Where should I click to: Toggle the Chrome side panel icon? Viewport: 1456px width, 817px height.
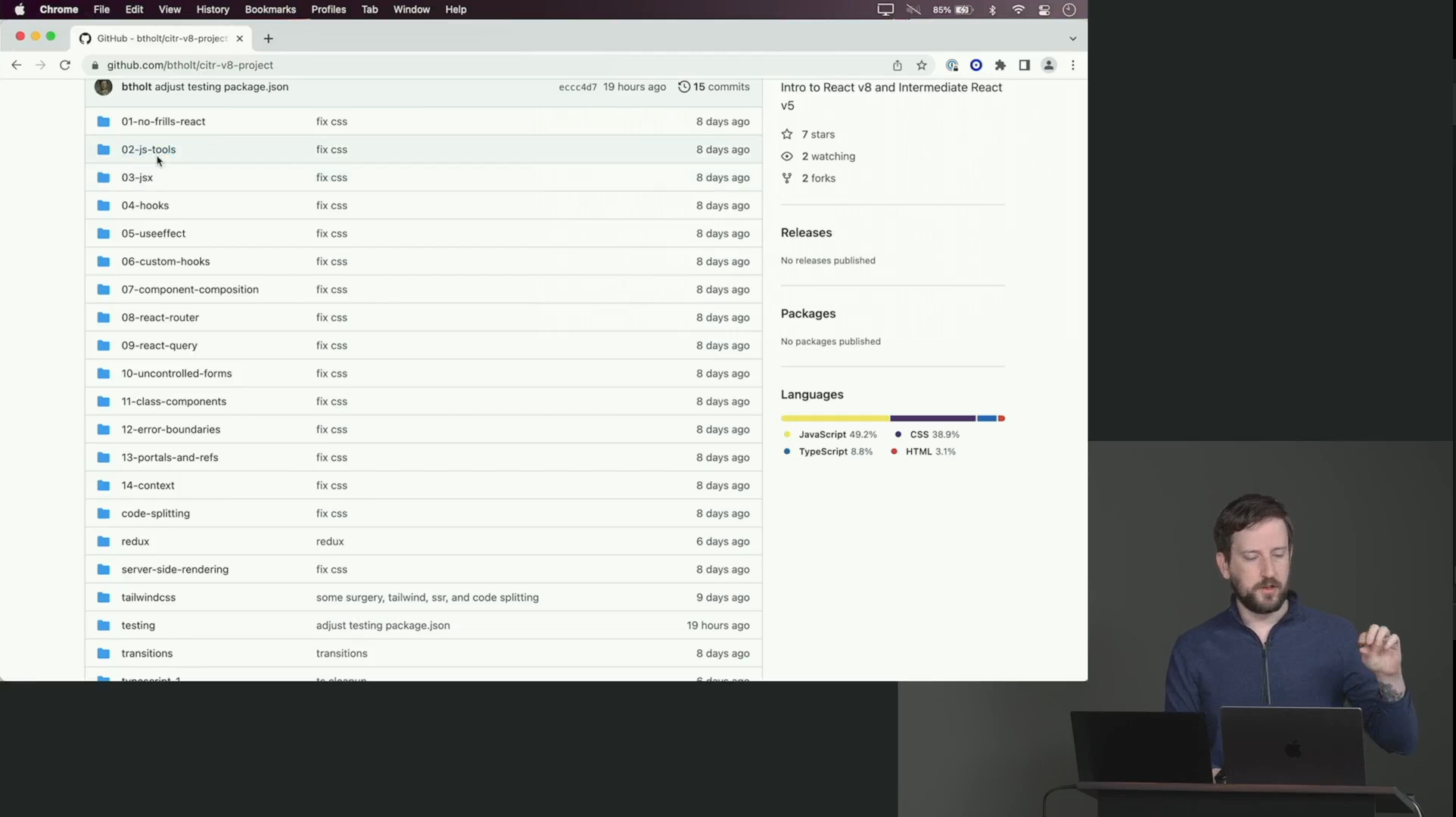coord(1025,65)
